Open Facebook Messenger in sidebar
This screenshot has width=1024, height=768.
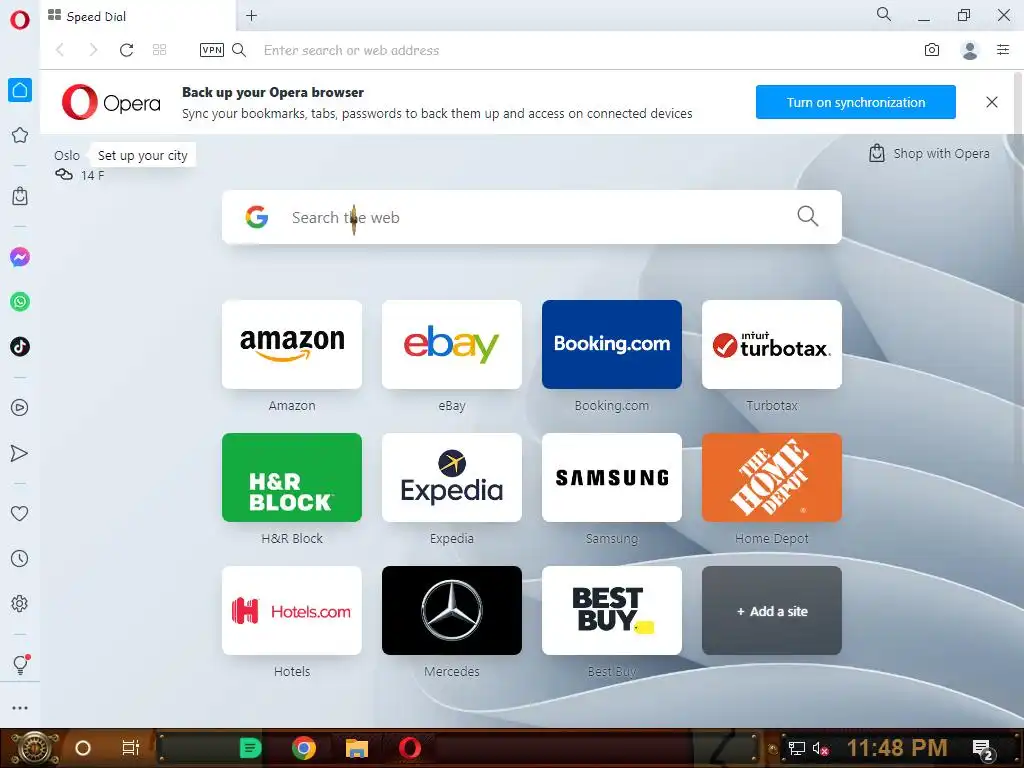(20, 257)
